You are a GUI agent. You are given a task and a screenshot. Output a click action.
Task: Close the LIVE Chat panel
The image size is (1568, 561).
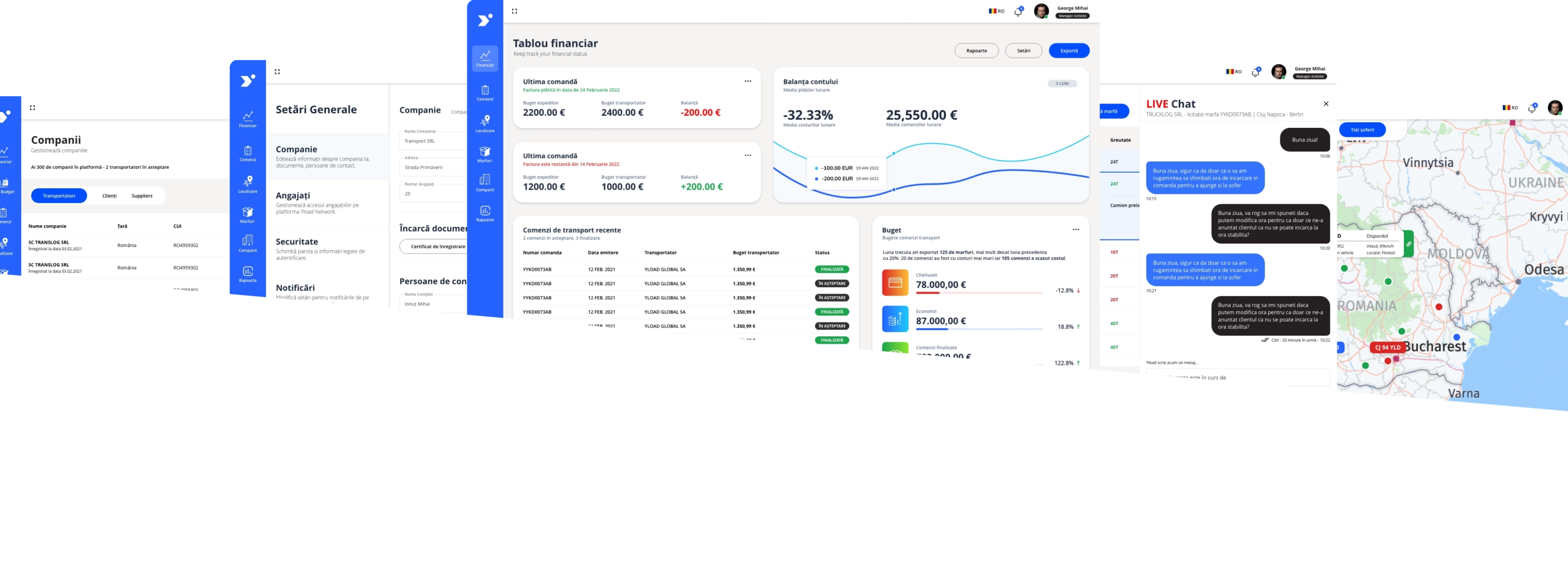(x=1326, y=103)
